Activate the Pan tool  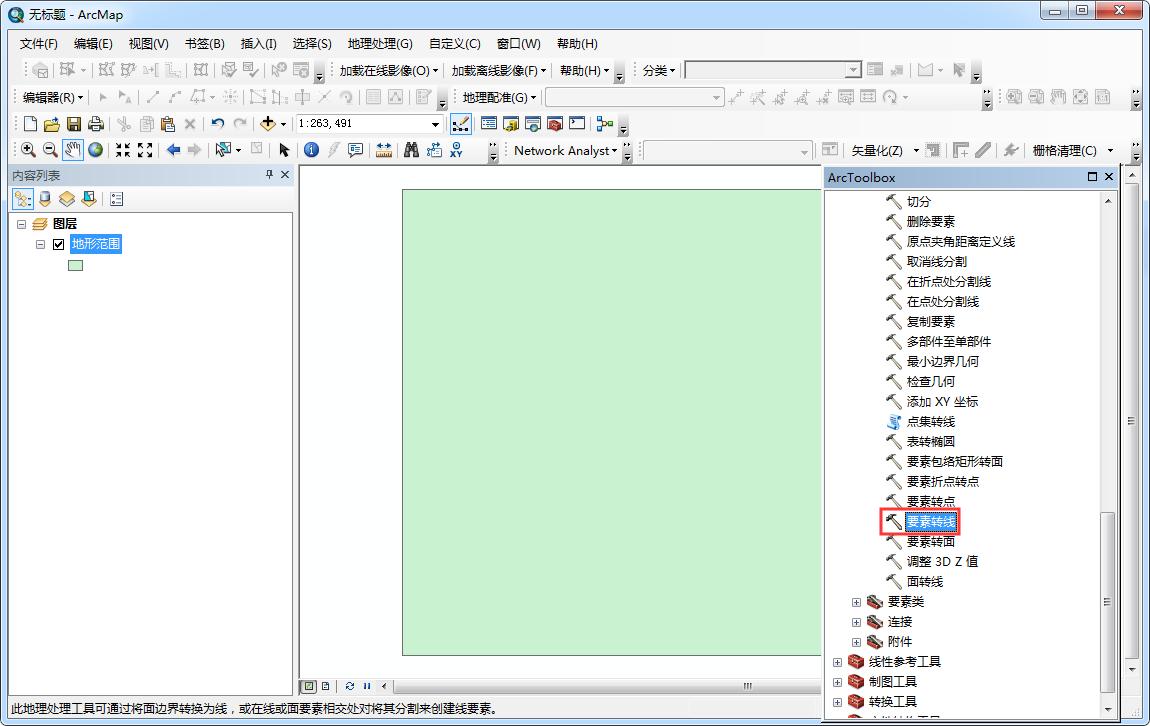click(70, 150)
